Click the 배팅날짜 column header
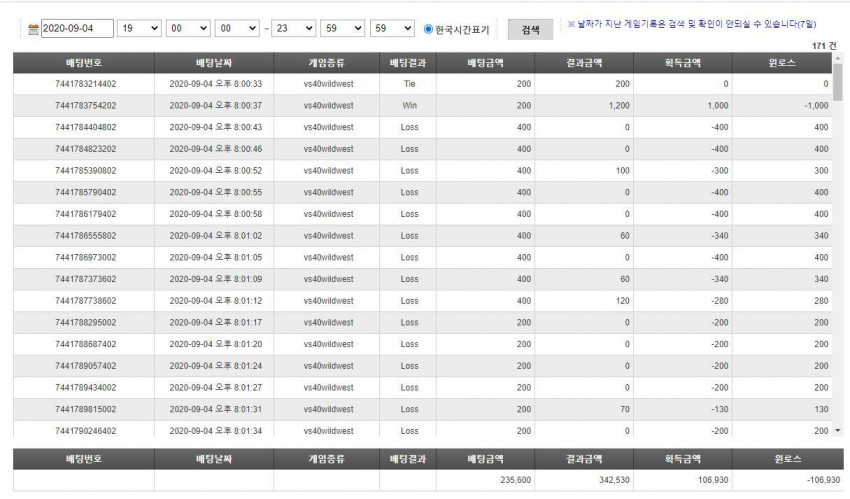Screen dimensions: 850x499 (214, 63)
